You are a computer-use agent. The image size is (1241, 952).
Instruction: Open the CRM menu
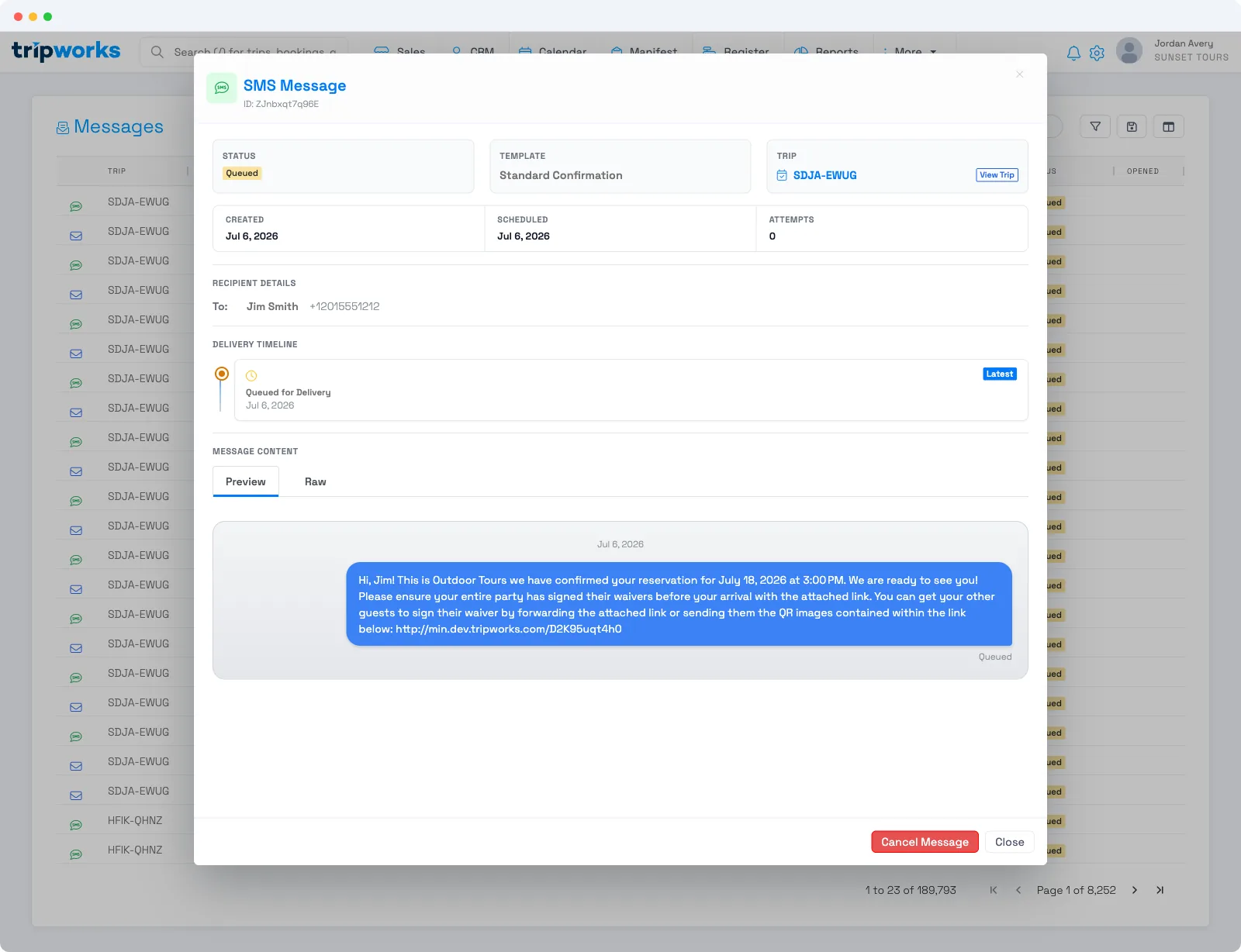473,52
